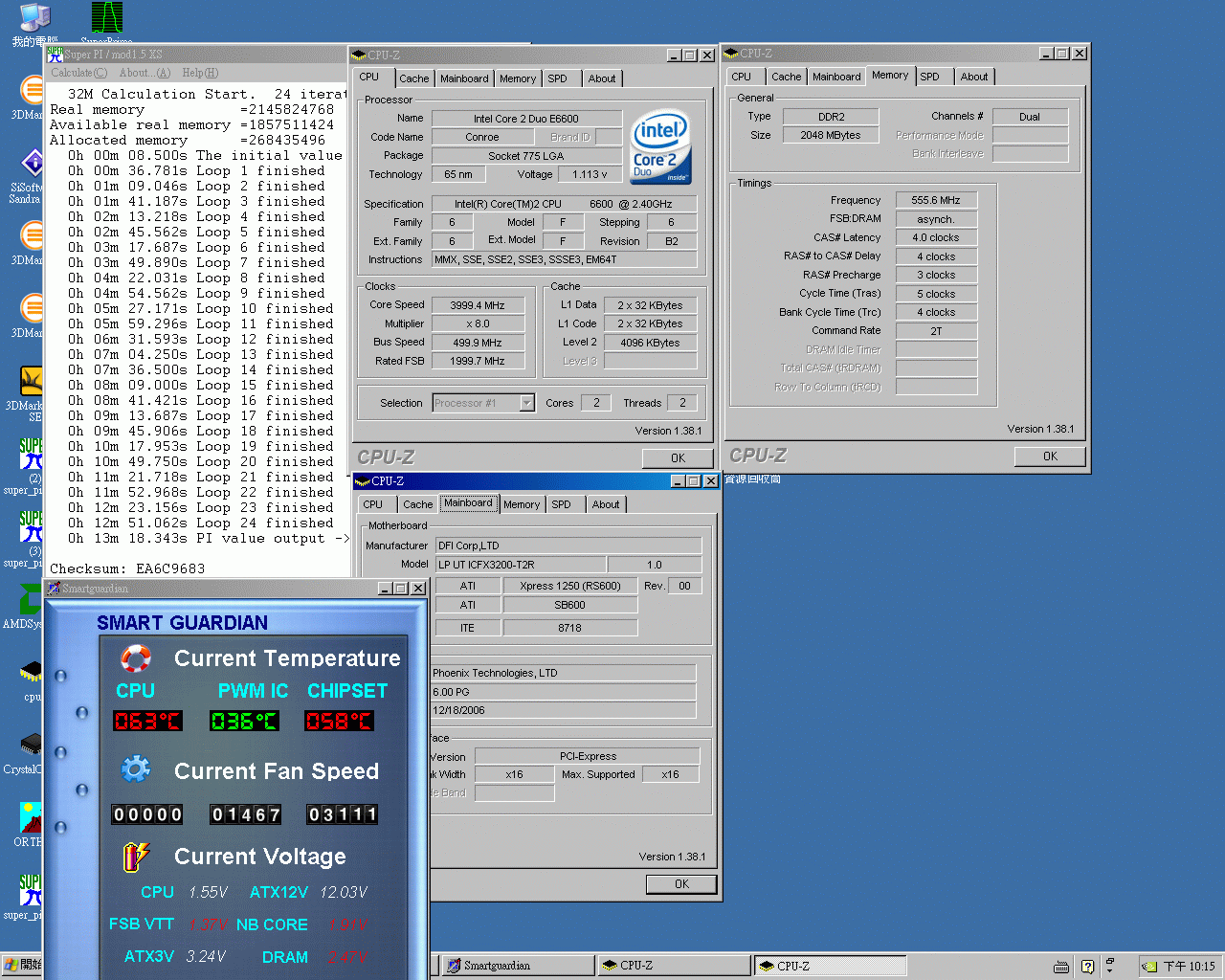The width and height of the screenshot is (1225, 980).
Task: Click the fan speed 01467 counter
Action: pos(246,814)
